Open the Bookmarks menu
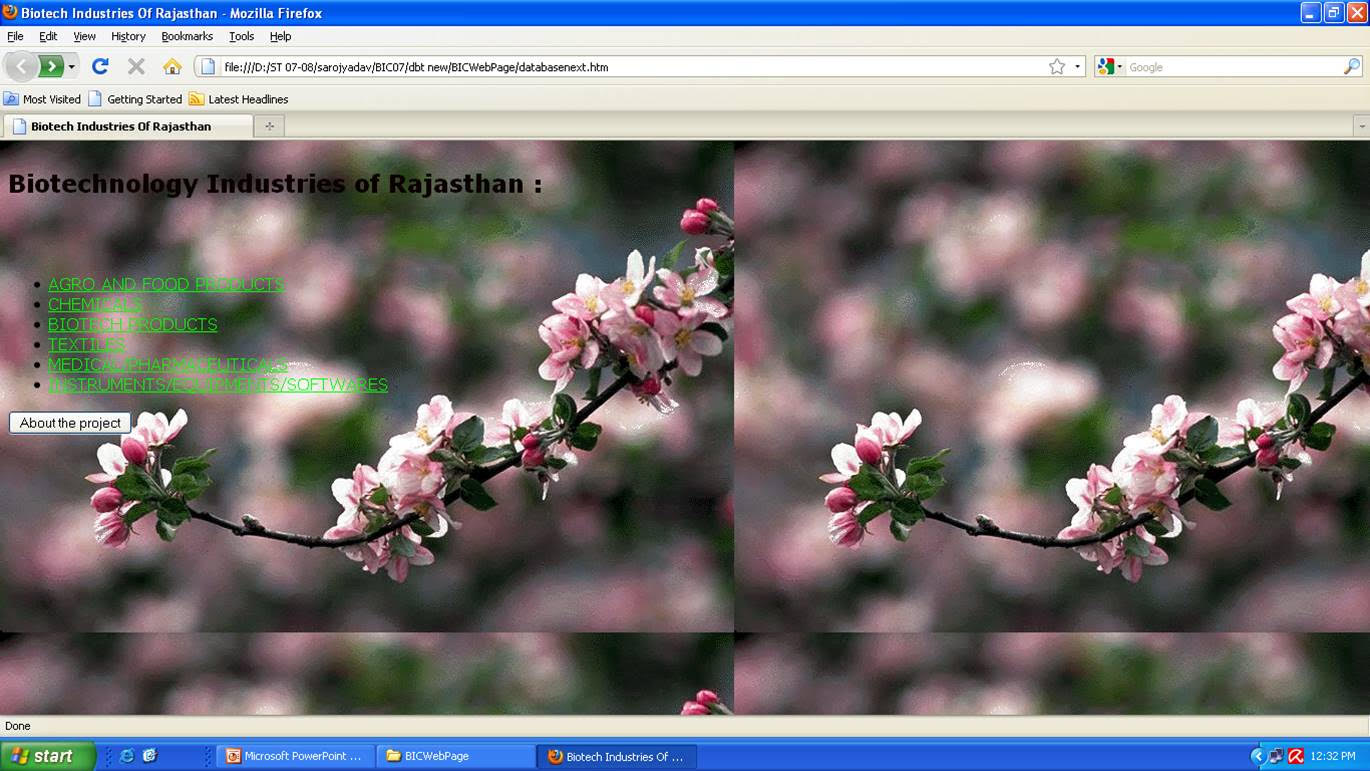The image size is (1370, 771). point(187,36)
